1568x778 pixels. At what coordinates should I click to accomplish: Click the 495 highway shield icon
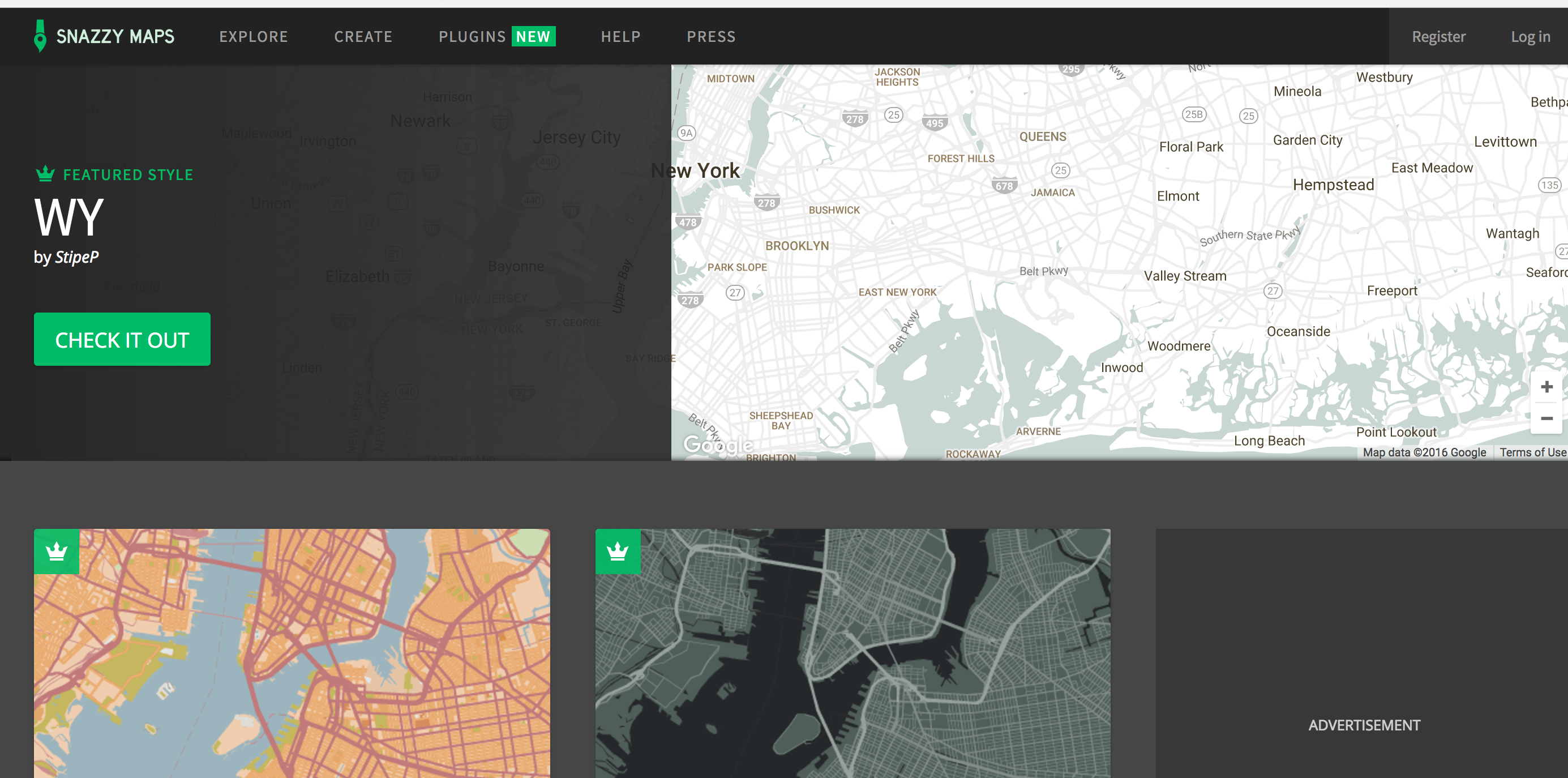click(935, 123)
